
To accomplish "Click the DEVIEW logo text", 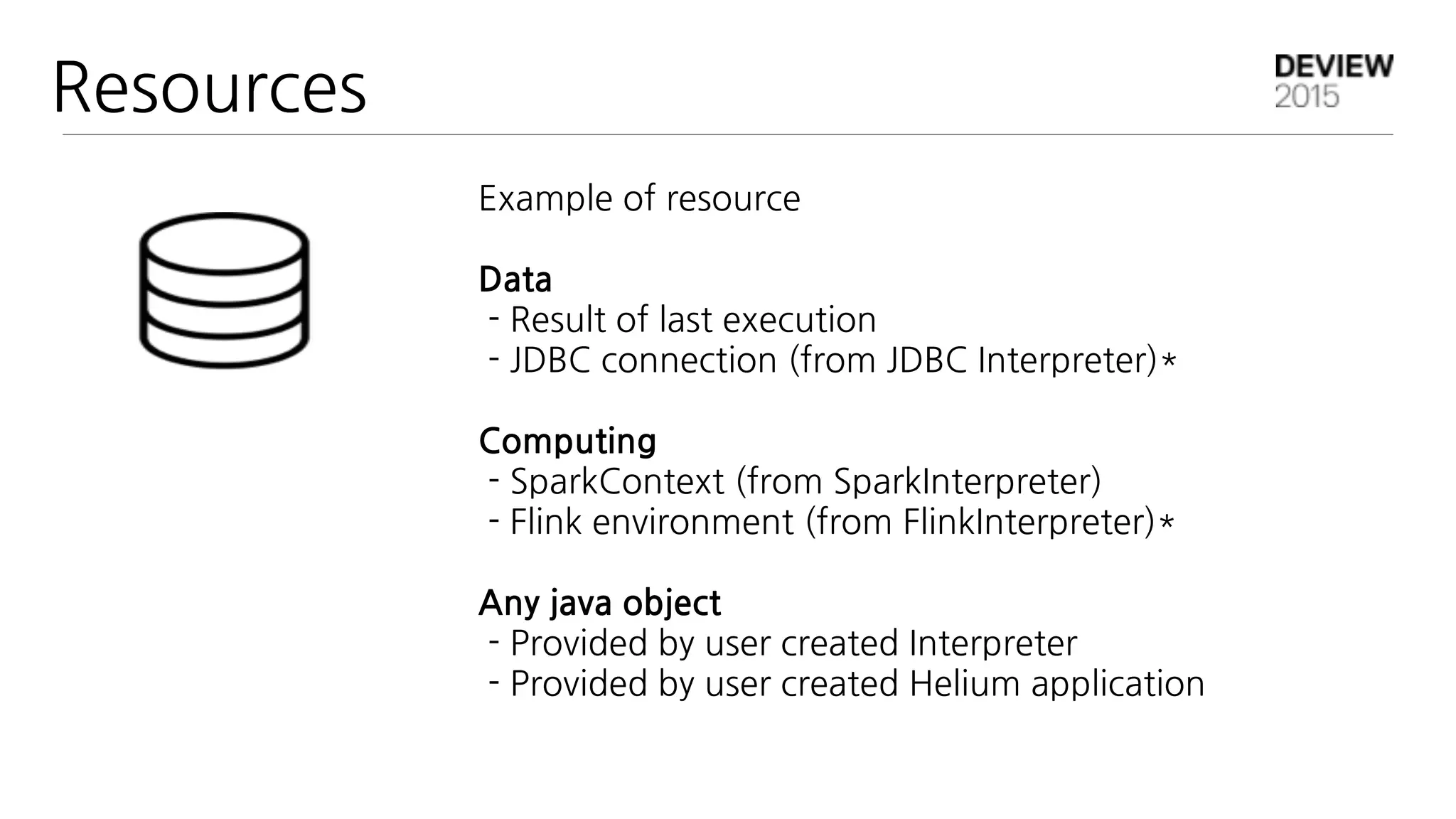I will point(1334,67).
